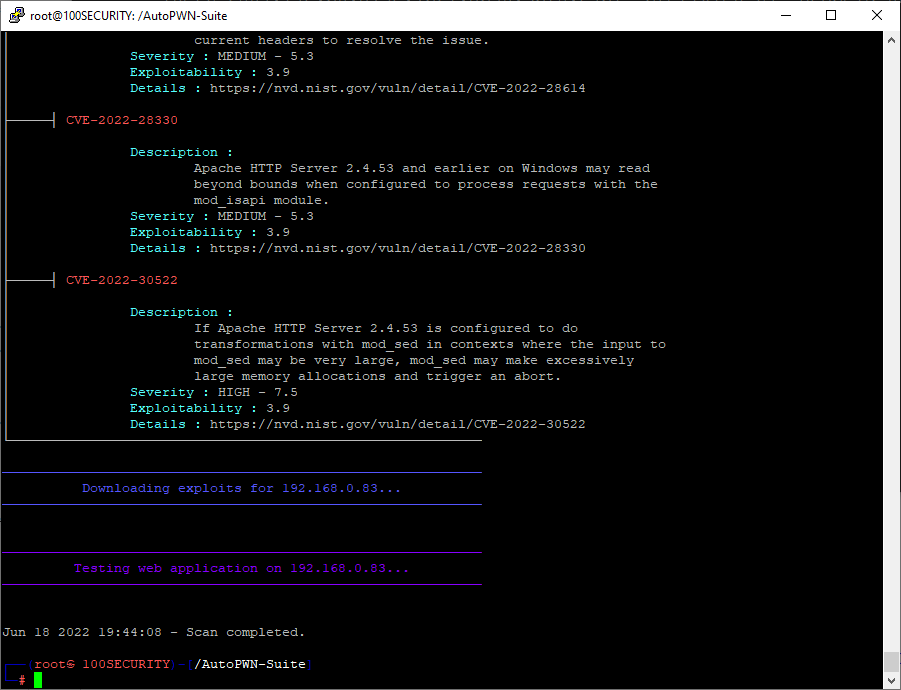Viewport: 901px width, 690px height.
Task: Click 'Apache HTTP Server 2.4.53 and earlier' line
Action: point(422,168)
